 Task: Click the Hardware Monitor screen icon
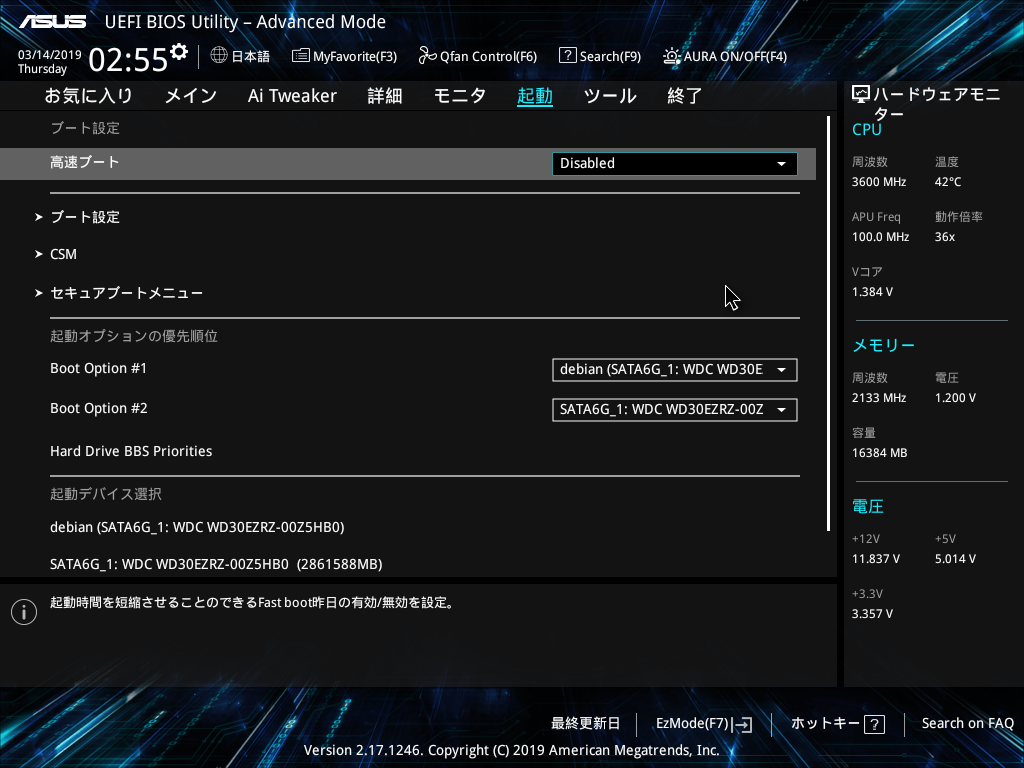(861, 95)
